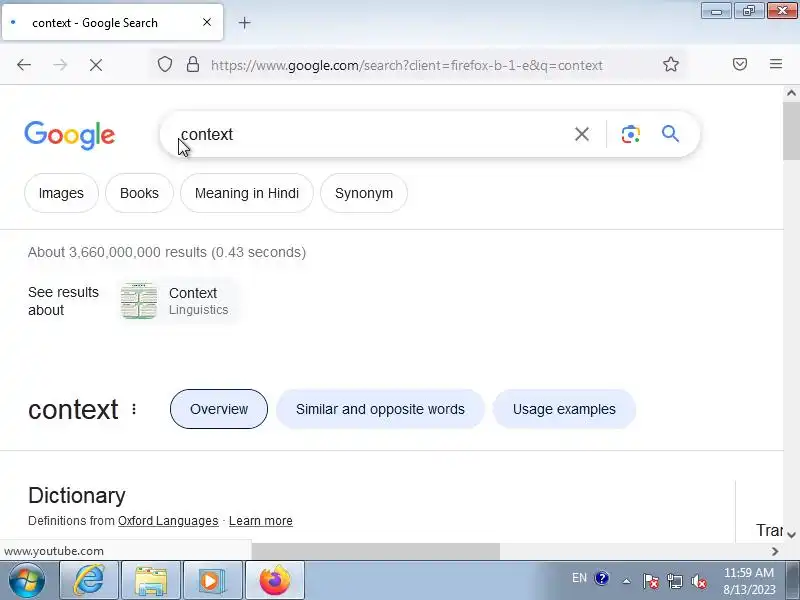Select the context - Google Search tab
The image size is (800, 600).
click(112, 22)
